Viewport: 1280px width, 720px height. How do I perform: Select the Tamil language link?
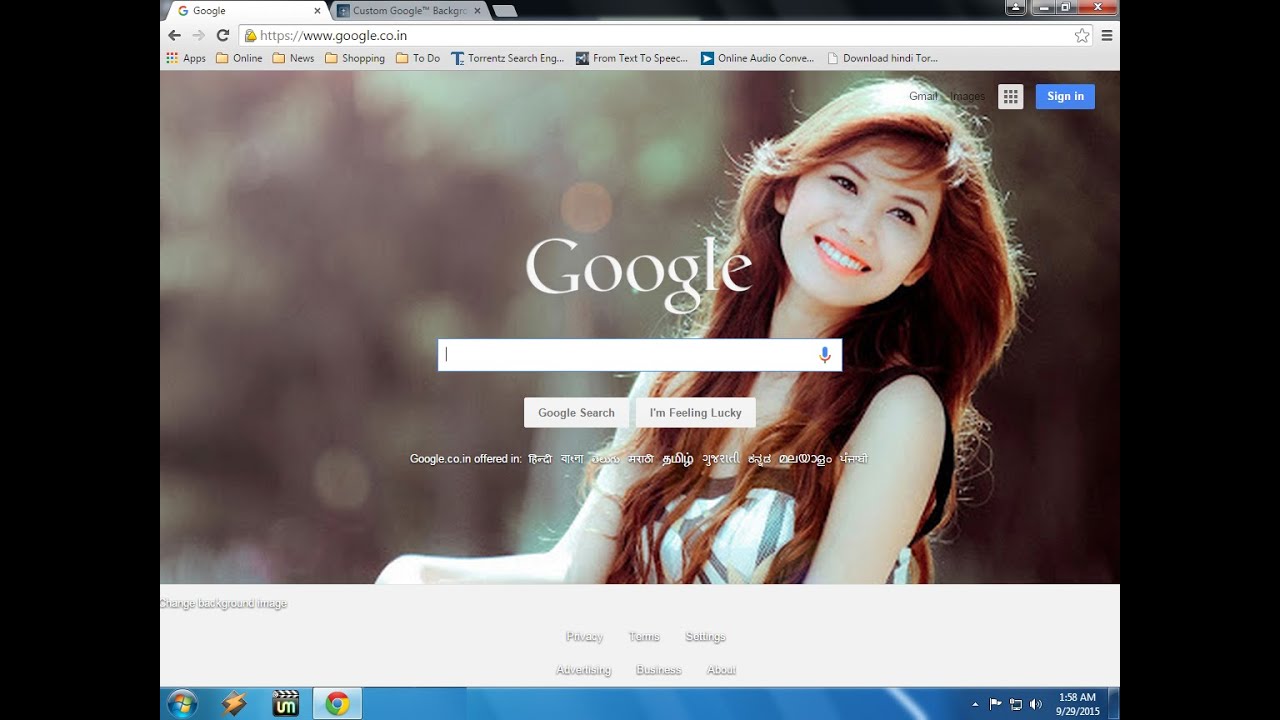(677, 459)
